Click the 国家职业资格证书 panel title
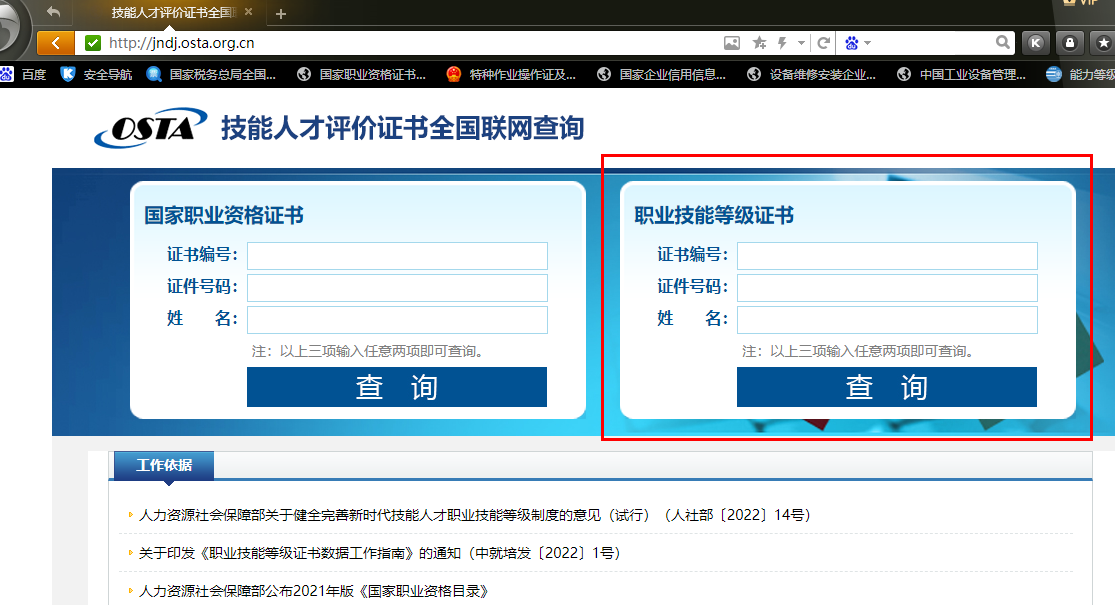The image size is (1115, 605). (x=224, y=215)
